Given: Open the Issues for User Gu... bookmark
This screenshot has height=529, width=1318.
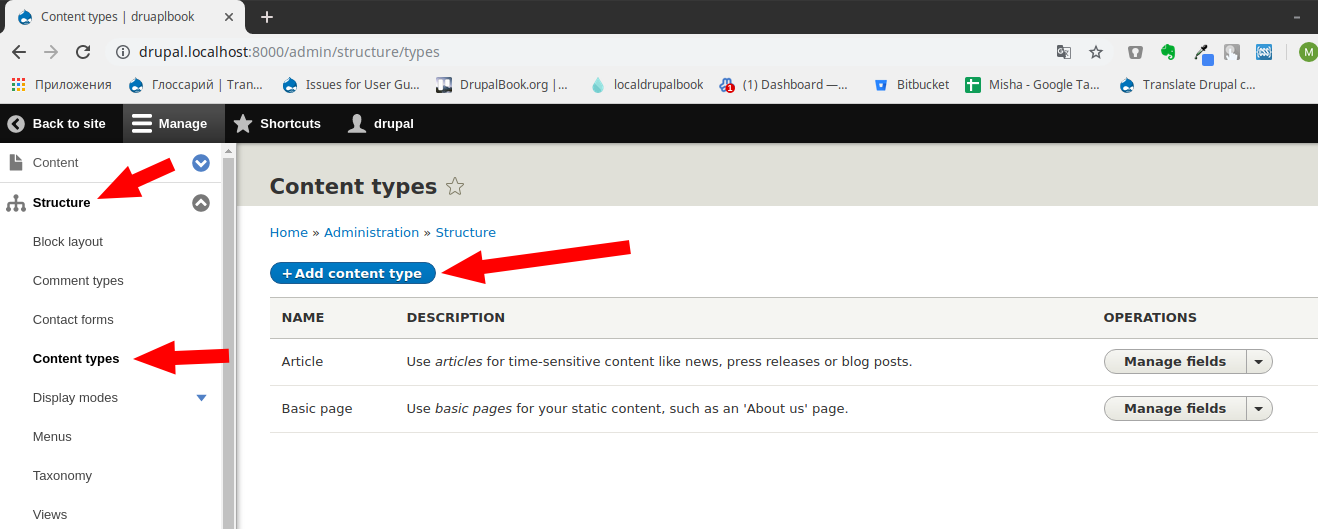Looking at the screenshot, I should 351,85.
